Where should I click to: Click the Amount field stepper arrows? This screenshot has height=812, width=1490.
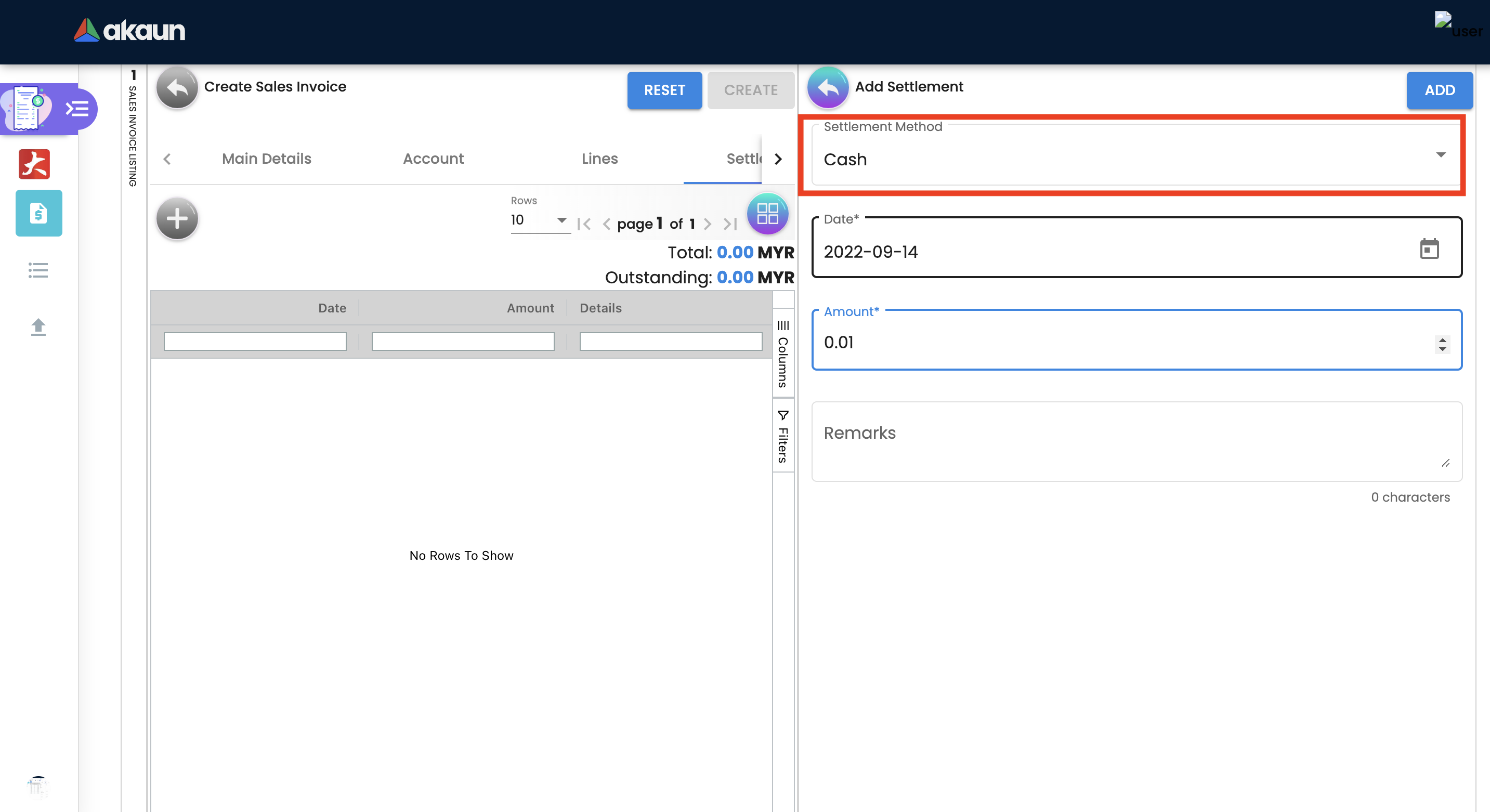coord(1442,344)
